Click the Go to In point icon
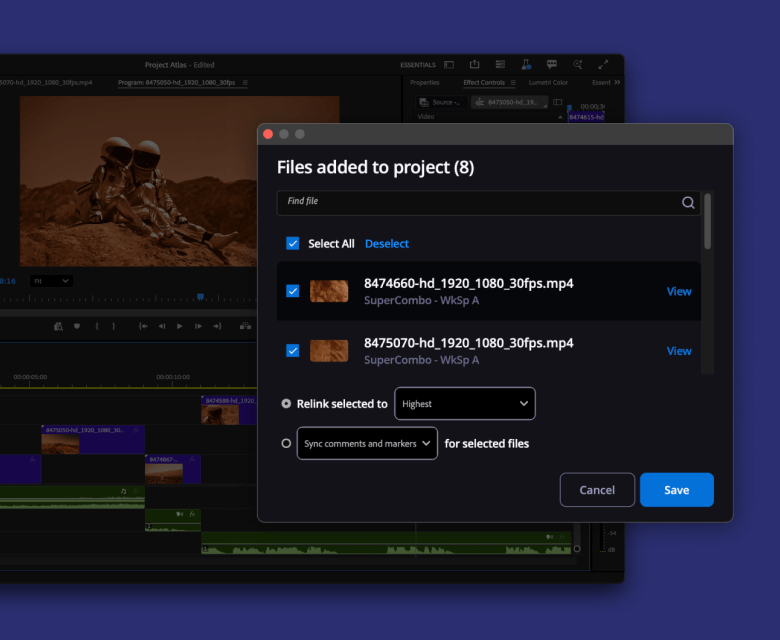Viewport: 780px width, 640px height. tap(143, 326)
